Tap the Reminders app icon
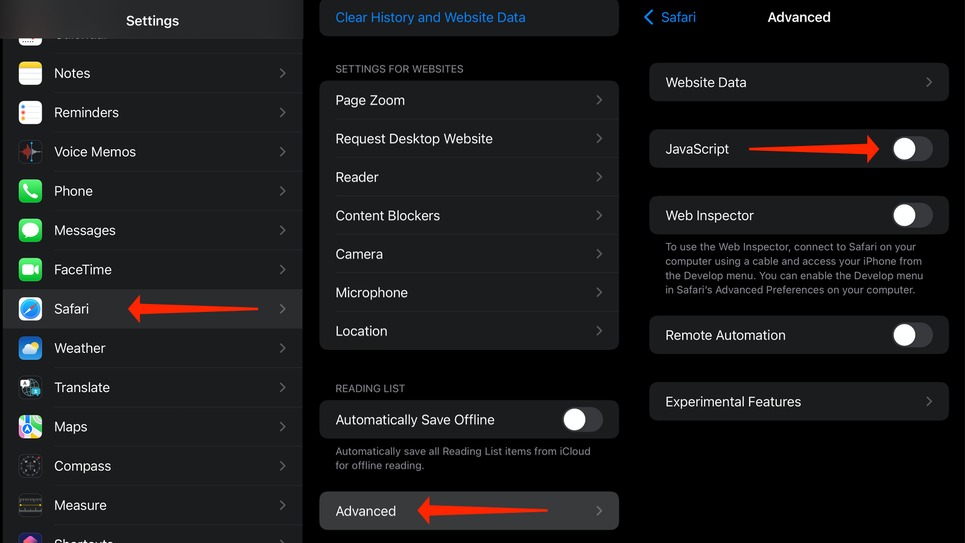Screen dimensions: 965x543 pyautogui.click(x=30, y=112)
